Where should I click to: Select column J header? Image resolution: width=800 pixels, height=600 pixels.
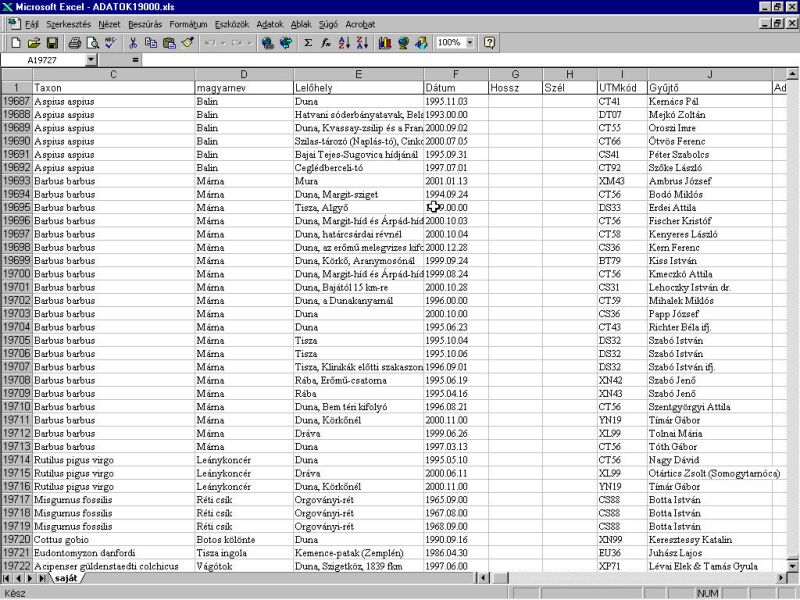pyautogui.click(x=710, y=74)
